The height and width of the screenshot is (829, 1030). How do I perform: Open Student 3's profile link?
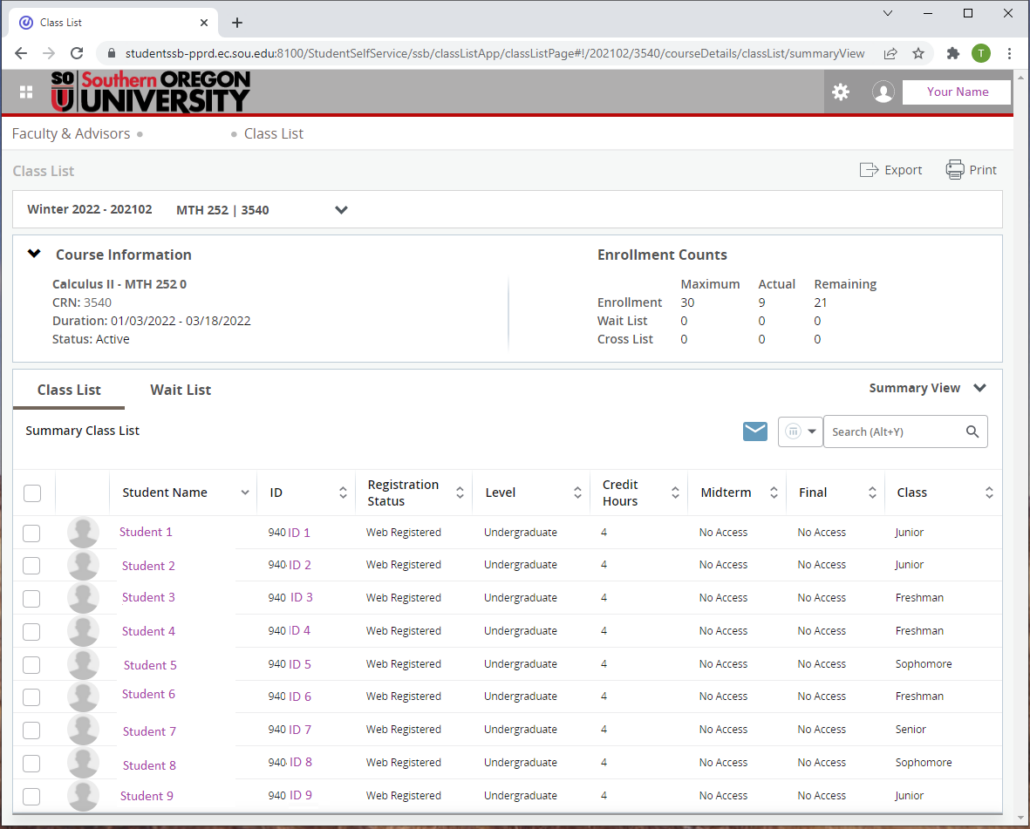tap(148, 597)
